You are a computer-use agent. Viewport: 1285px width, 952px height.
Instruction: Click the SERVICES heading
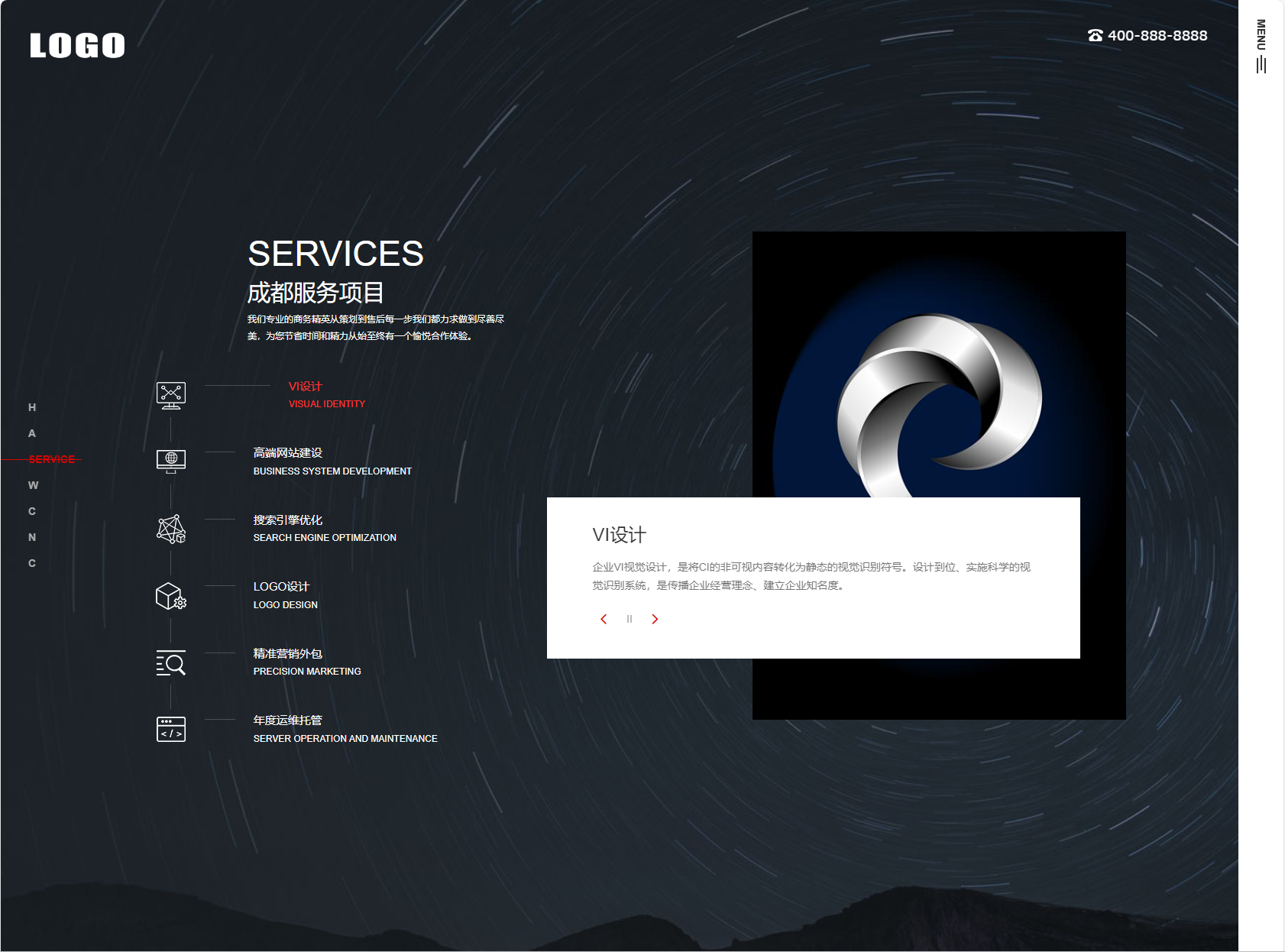(335, 254)
